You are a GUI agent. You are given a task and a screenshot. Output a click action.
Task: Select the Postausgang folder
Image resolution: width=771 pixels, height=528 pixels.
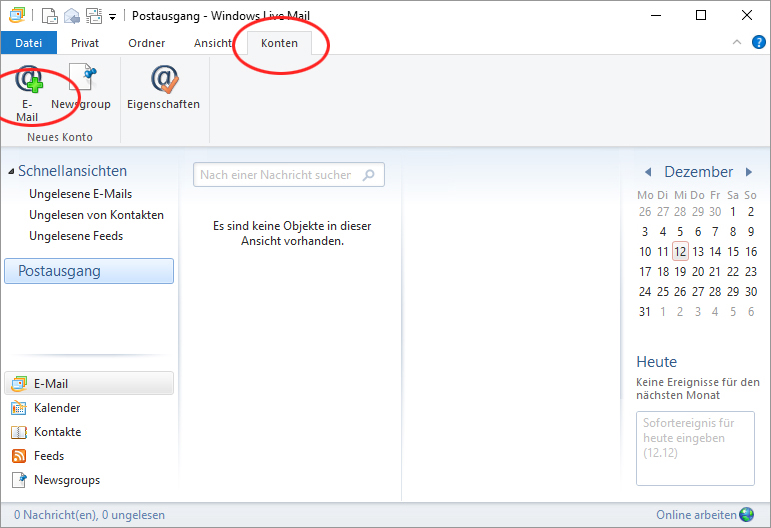[x=89, y=271]
